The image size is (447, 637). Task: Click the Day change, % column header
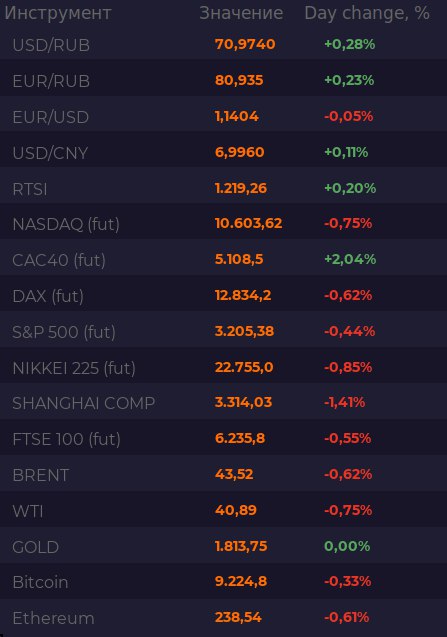point(367,13)
